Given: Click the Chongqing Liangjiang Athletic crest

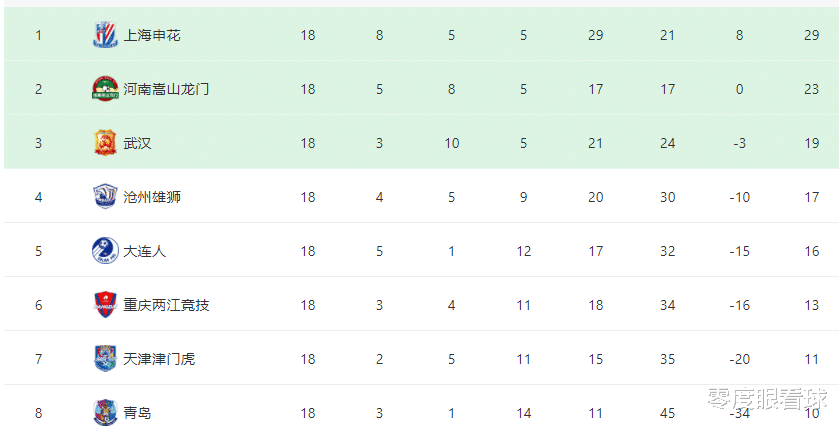Looking at the screenshot, I should (105, 305).
